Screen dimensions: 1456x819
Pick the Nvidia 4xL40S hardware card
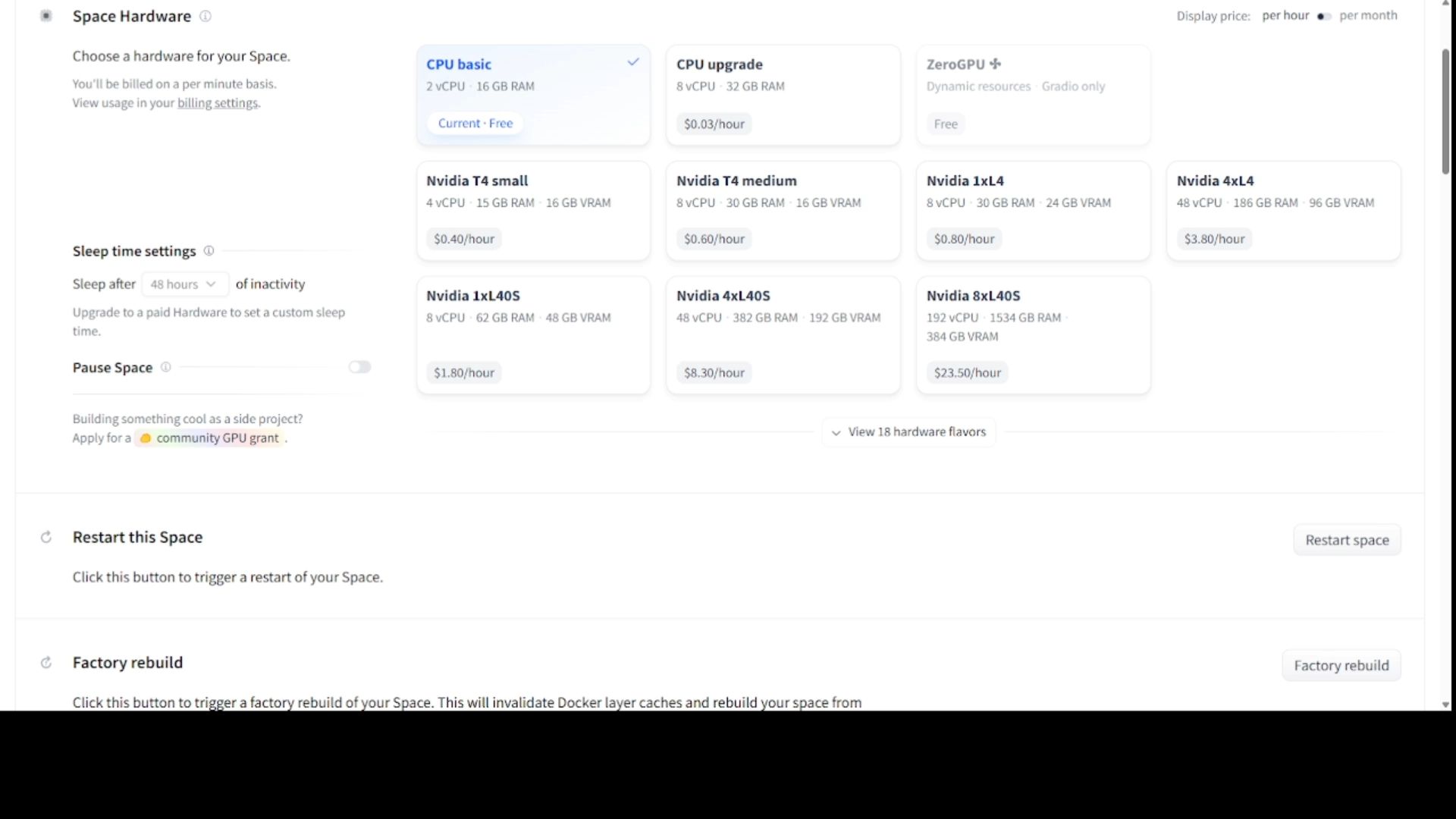click(783, 335)
